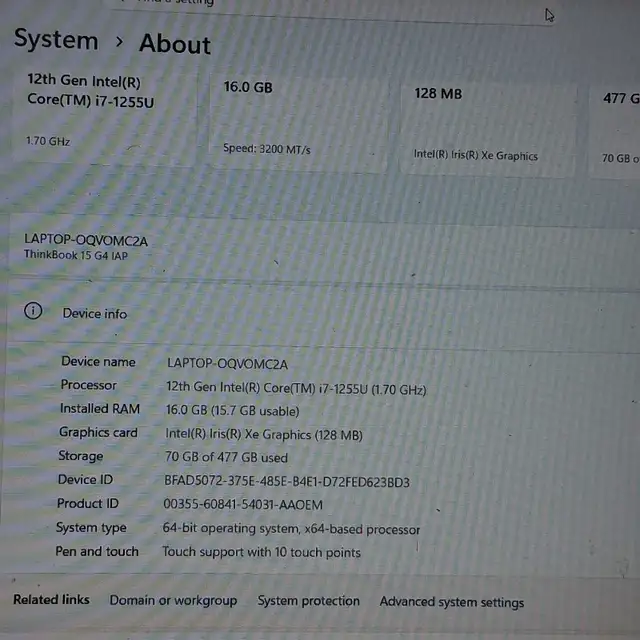
Task: Click the Device info circle icon
Action: (x=33, y=311)
